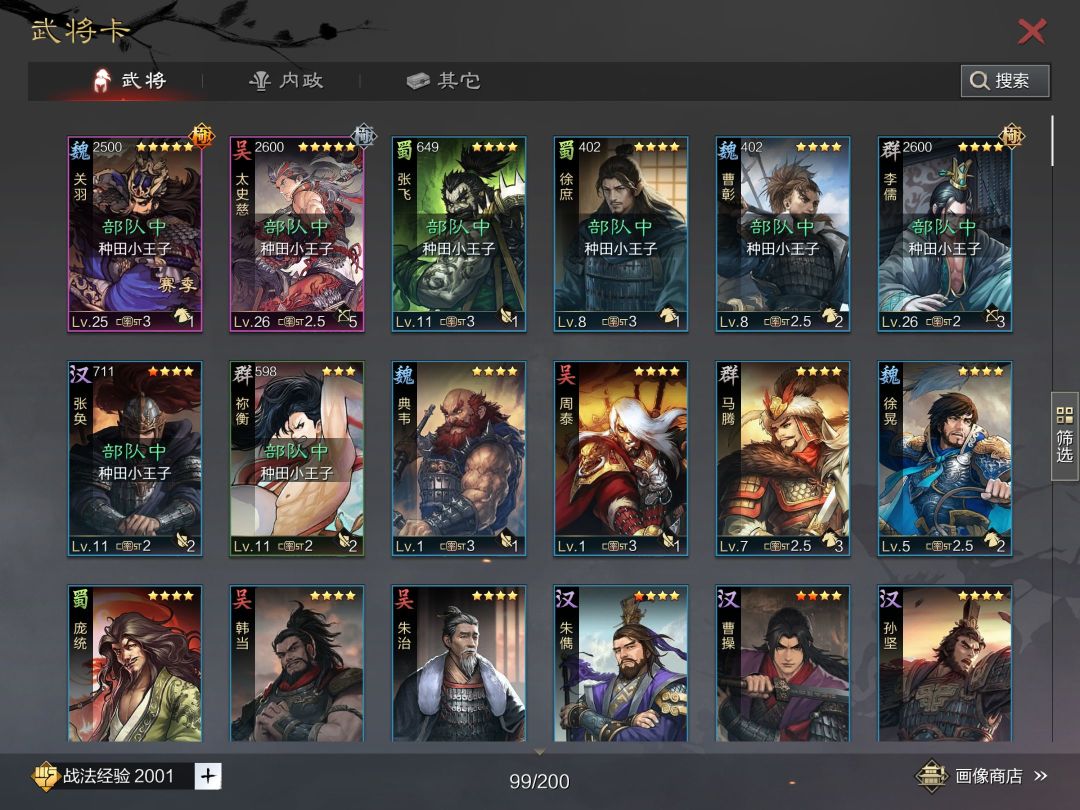Screen dimensions: 1080x810
Task: Click the archer icon on 李儒 card
Action: coord(992,316)
